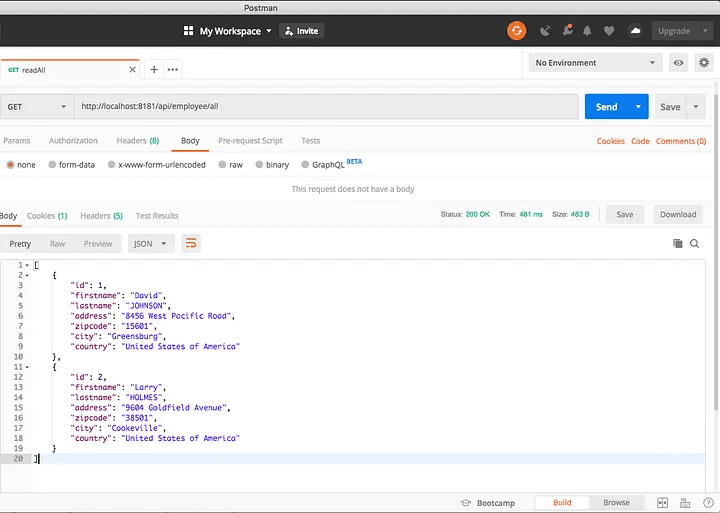
Task: Click the search response magnifier icon
Action: pyautogui.click(x=695, y=243)
